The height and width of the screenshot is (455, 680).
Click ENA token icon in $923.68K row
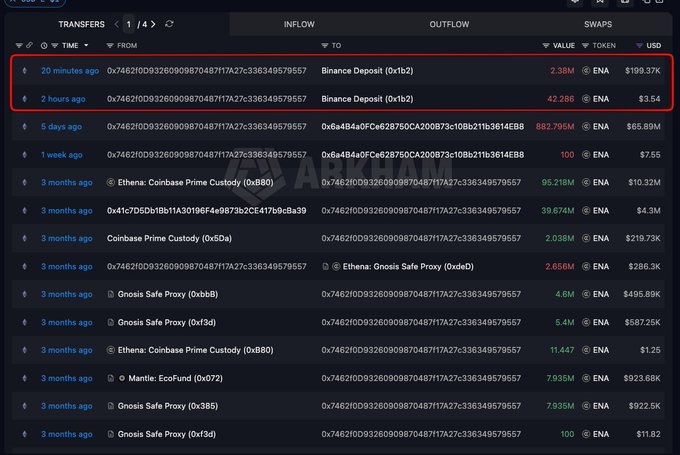coord(586,378)
